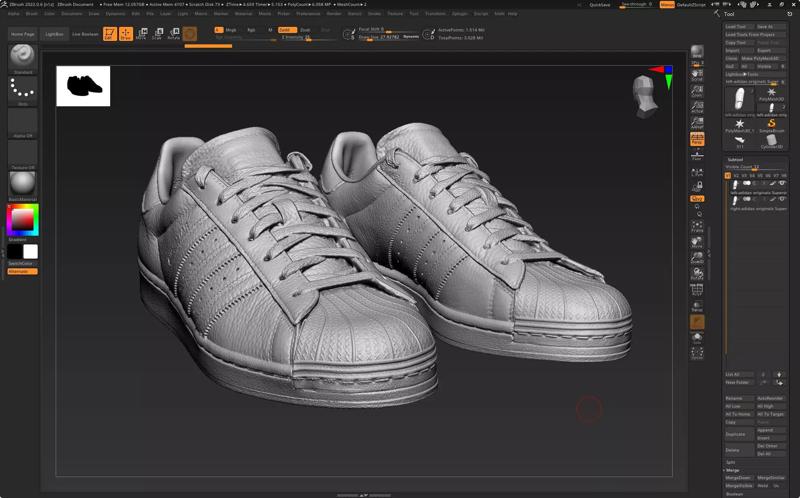Click the main color picker square

click(x=22, y=218)
